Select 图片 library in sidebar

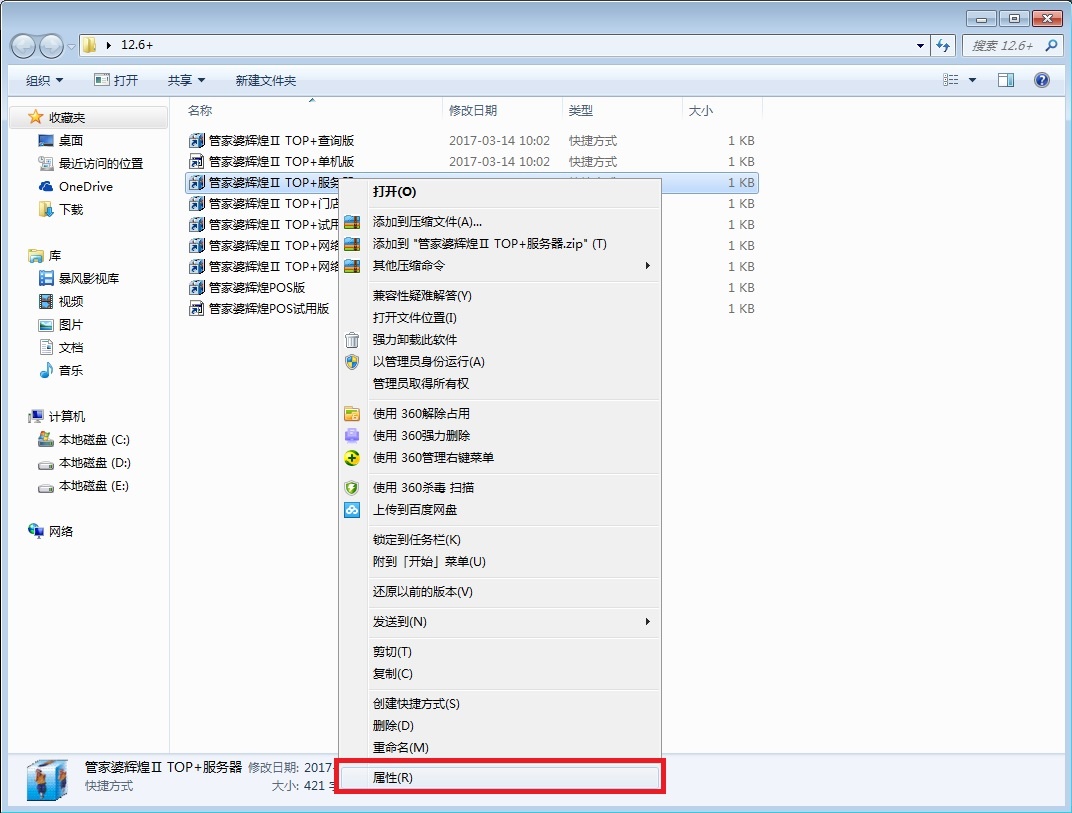pyautogui.click(x=61, y=325)
